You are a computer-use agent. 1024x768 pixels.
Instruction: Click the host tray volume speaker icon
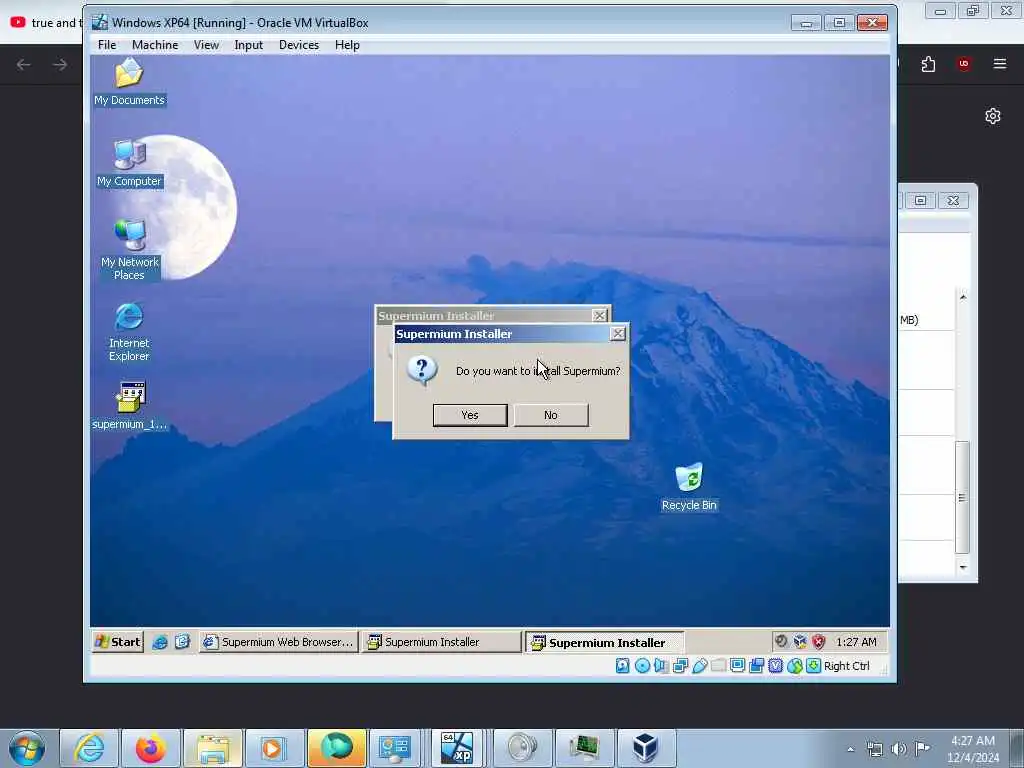pos(899,749)
